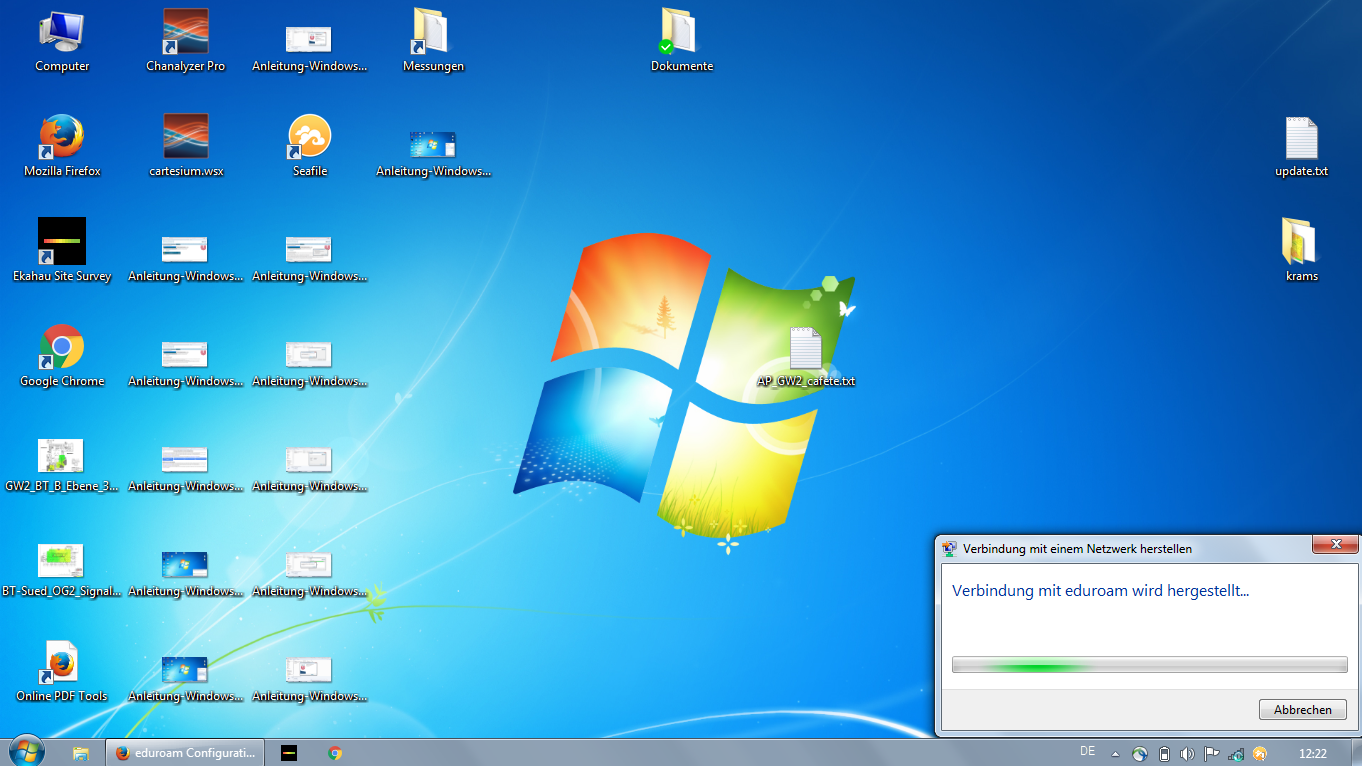Screen dimensions: 1362x766
Task: Click the connection progress bar
Action: (x=1149, y=665)
